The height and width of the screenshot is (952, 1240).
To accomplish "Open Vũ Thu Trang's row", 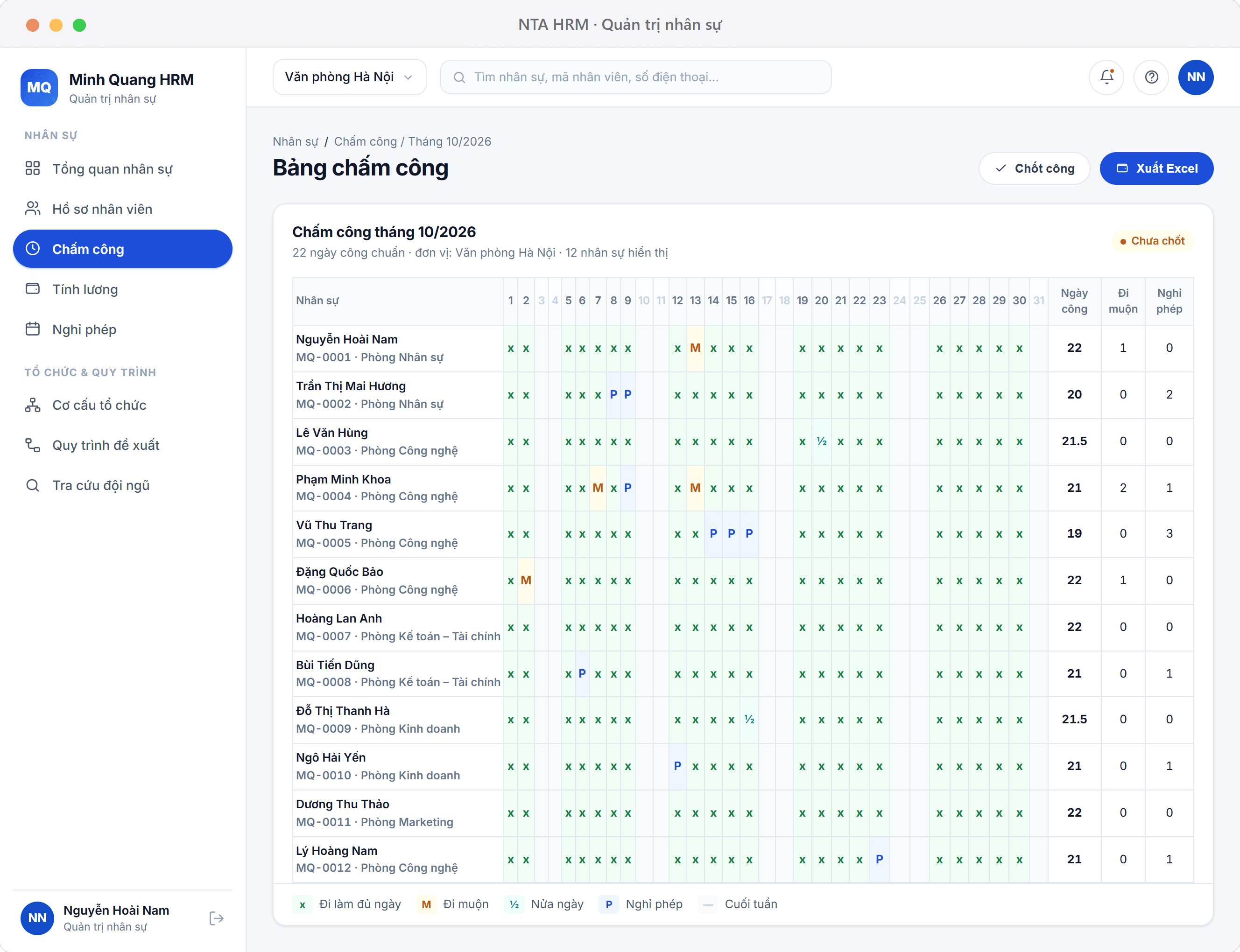I will (743, 534).
